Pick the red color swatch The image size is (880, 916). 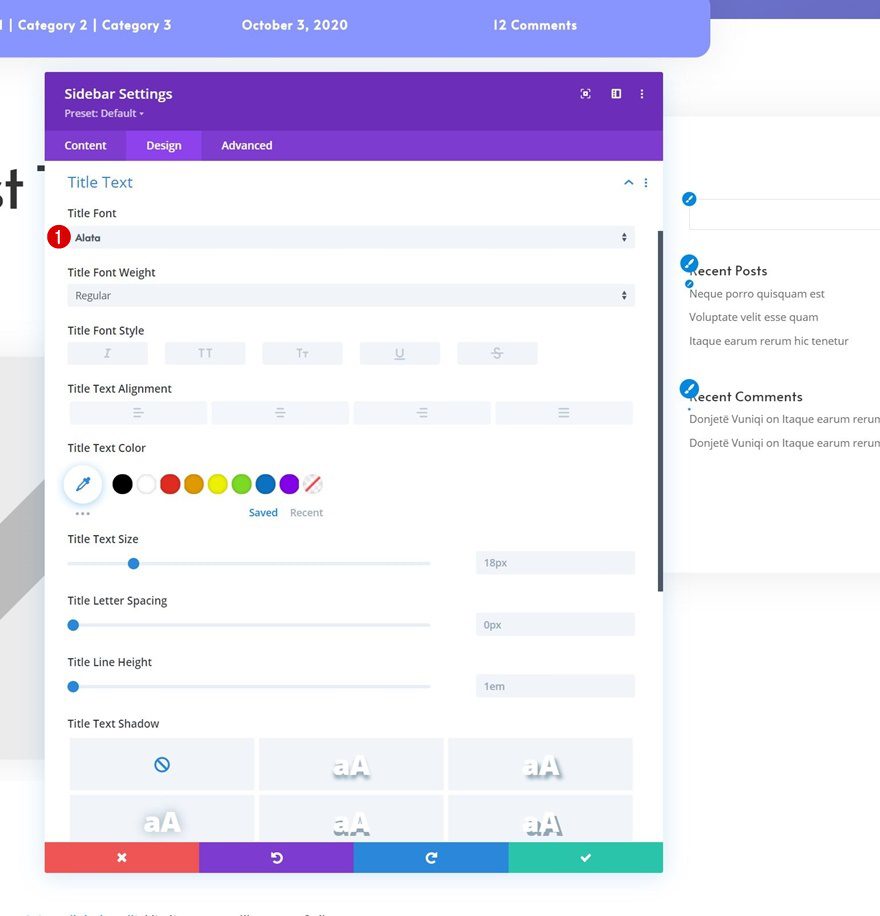(170, 483)
